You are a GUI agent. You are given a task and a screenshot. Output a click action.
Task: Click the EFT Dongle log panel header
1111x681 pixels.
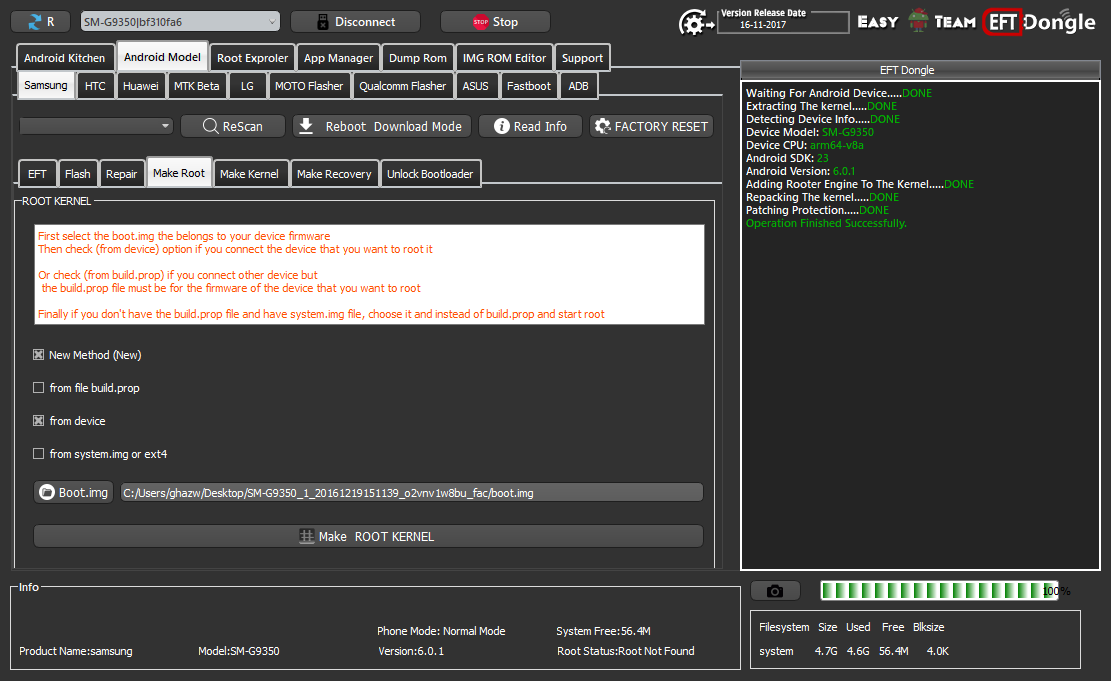pyautogui.click(x=920, y=70)
